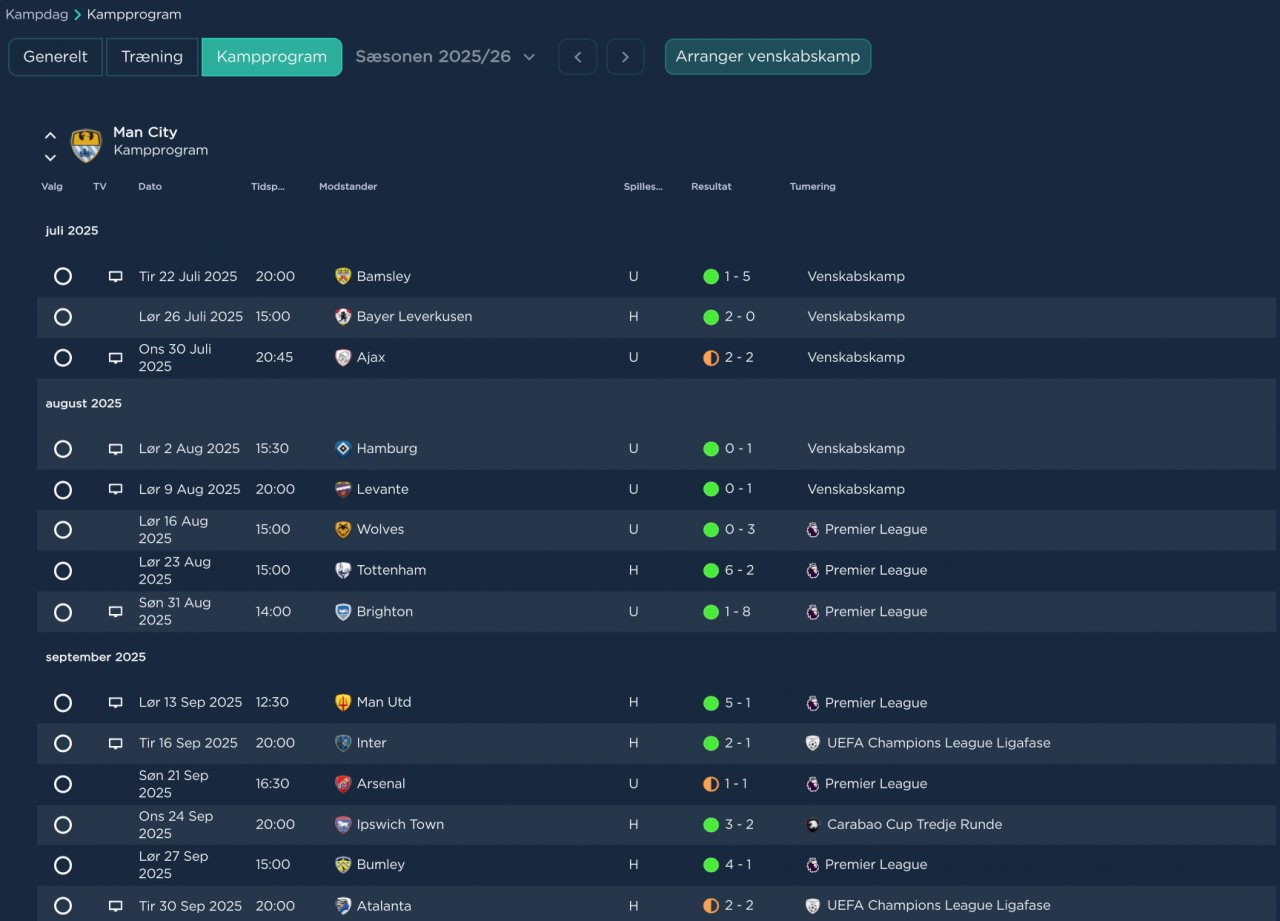
Task: Select the radio button for Atalanta match
Action: tap(63, 906)
